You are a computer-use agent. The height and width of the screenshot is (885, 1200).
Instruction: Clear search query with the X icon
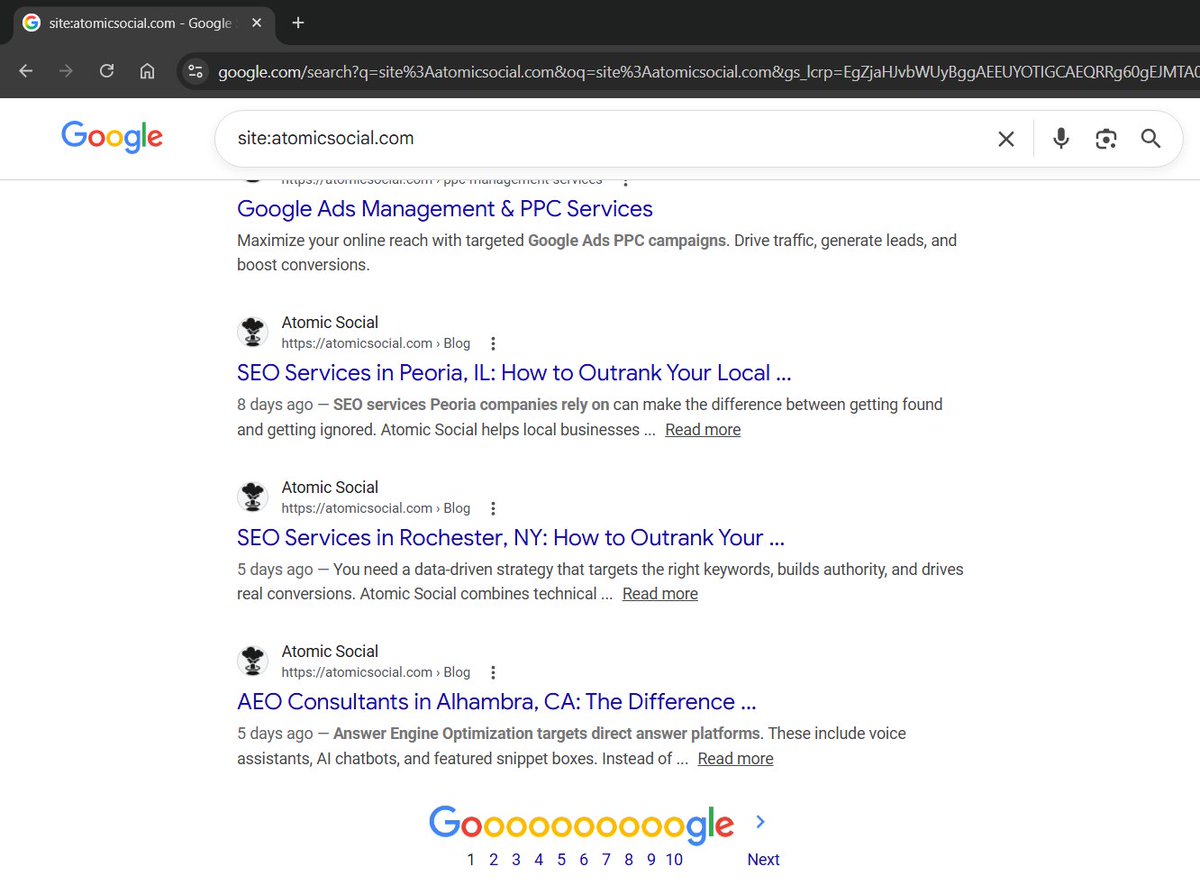point(1006,139)
